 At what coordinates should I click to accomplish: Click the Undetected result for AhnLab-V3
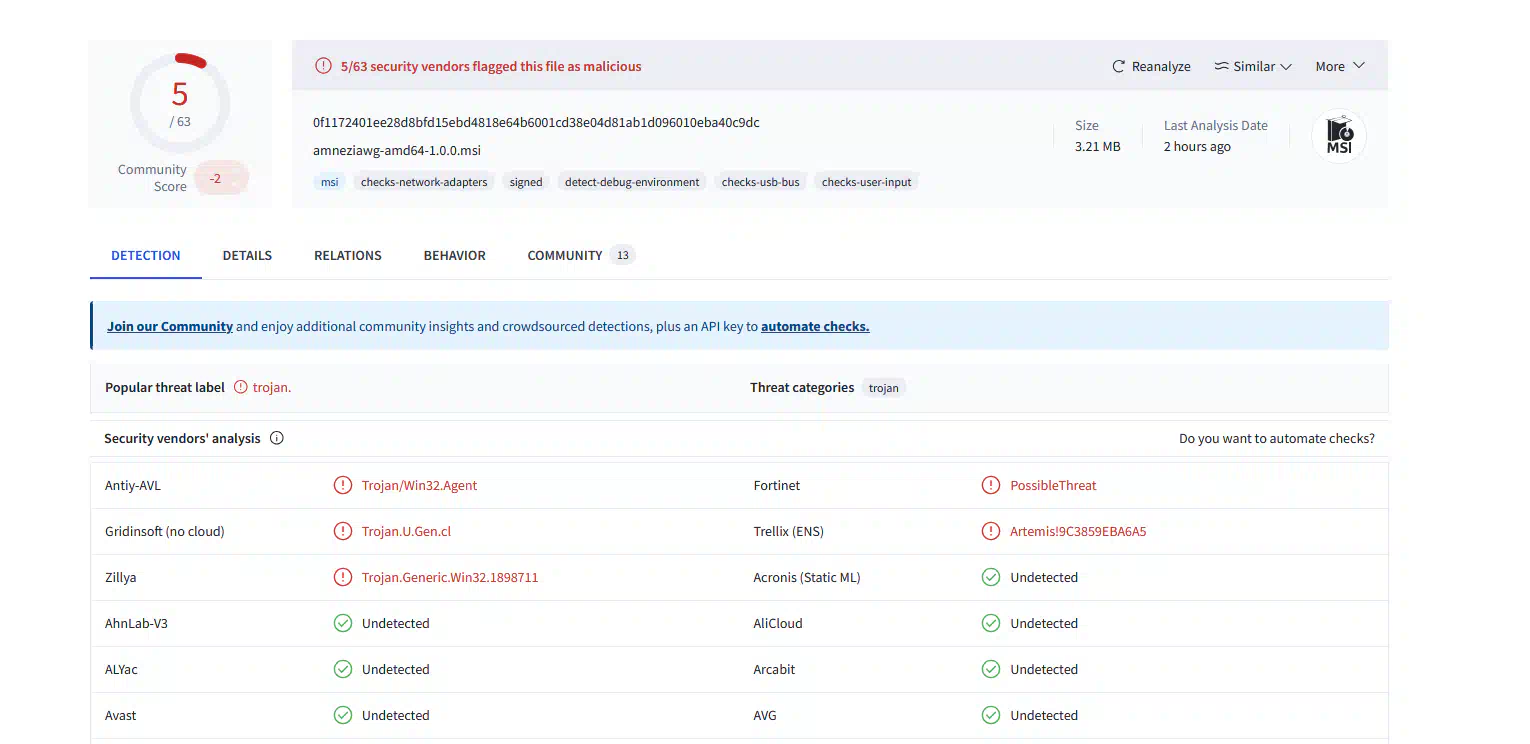[x=396, y=623]
